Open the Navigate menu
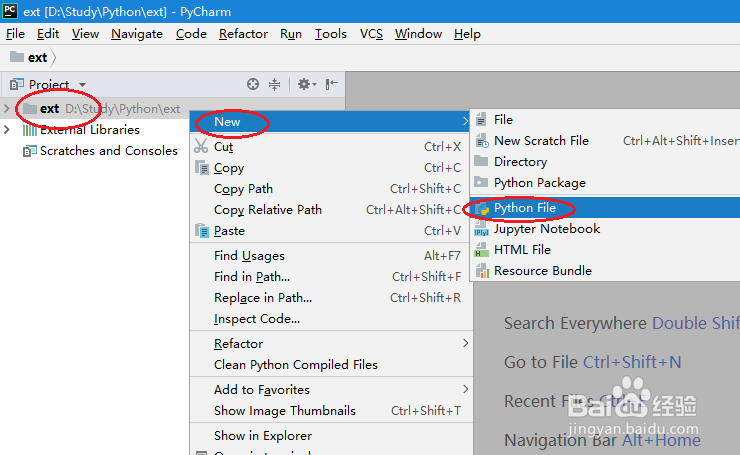Screen dimensions: 740x455 [x=137, y=34]
